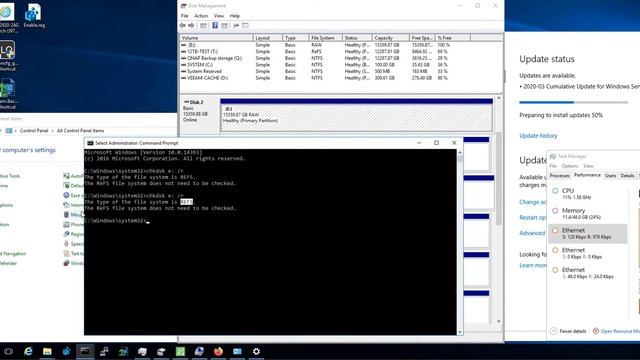Click Task View button on taskbar
This screenshot has width=640, height=360.
point(9,351)
